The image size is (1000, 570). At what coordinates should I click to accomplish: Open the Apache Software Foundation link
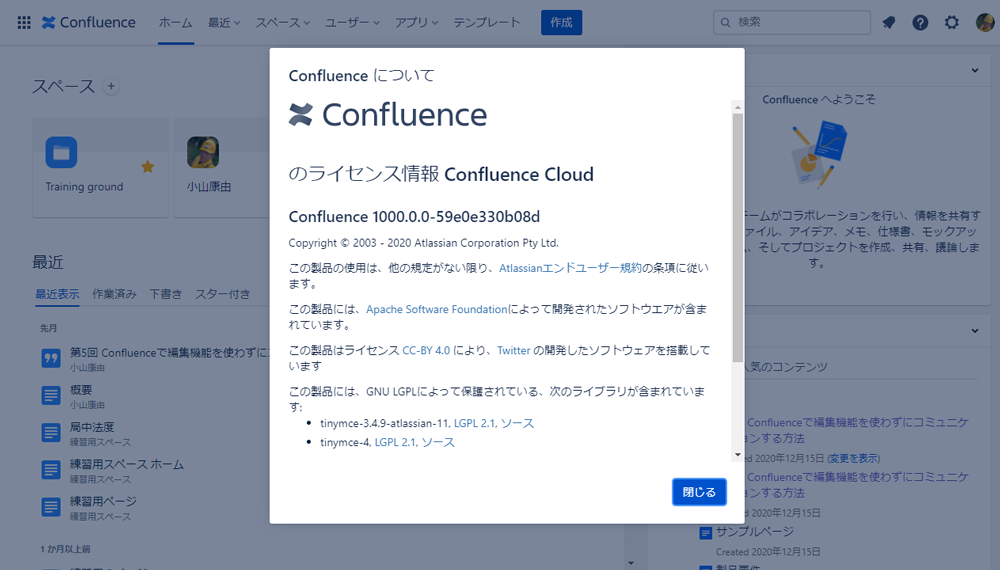point(437,309)
